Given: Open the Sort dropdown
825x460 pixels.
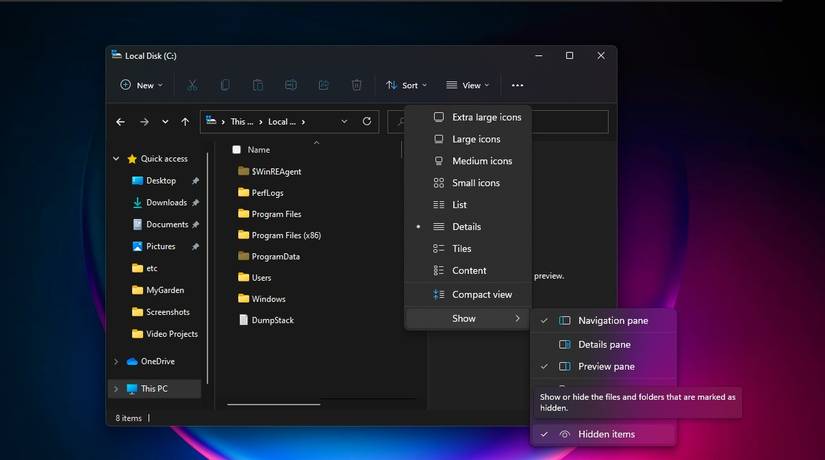Looking at the screenshot, I should coord(407,85).
